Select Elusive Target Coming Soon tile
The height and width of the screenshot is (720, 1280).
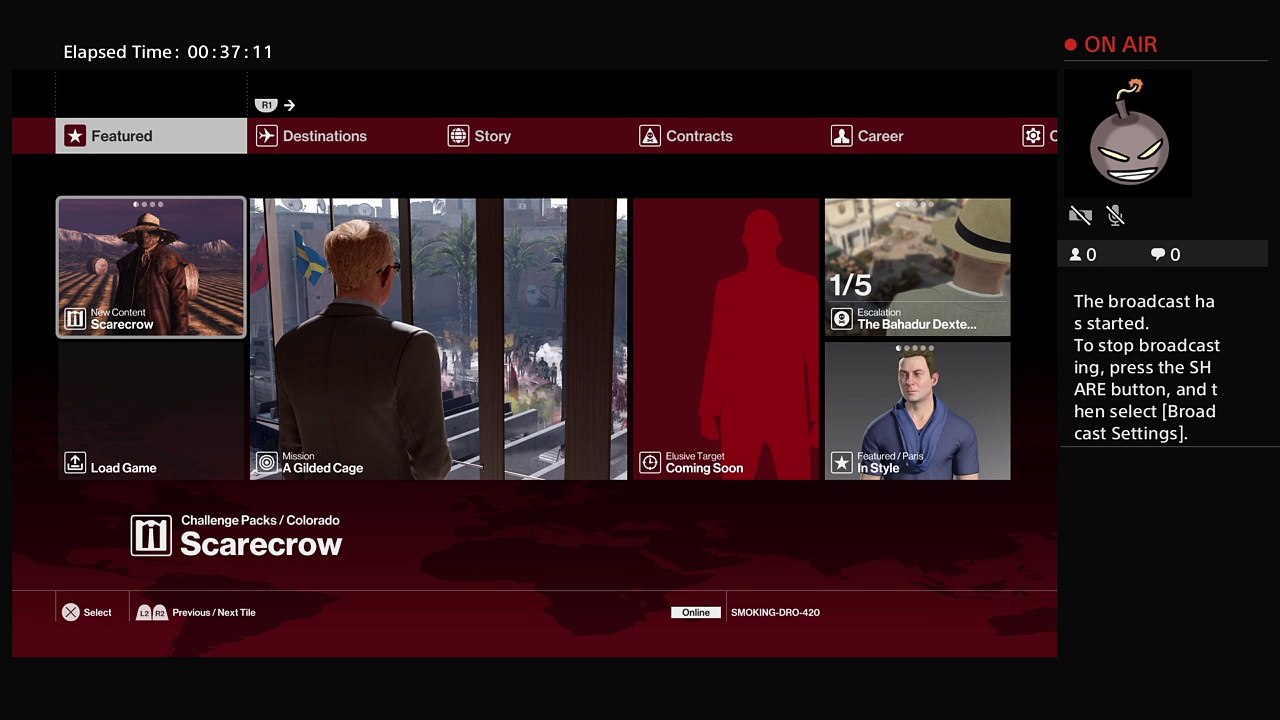(x=726, y=339)
